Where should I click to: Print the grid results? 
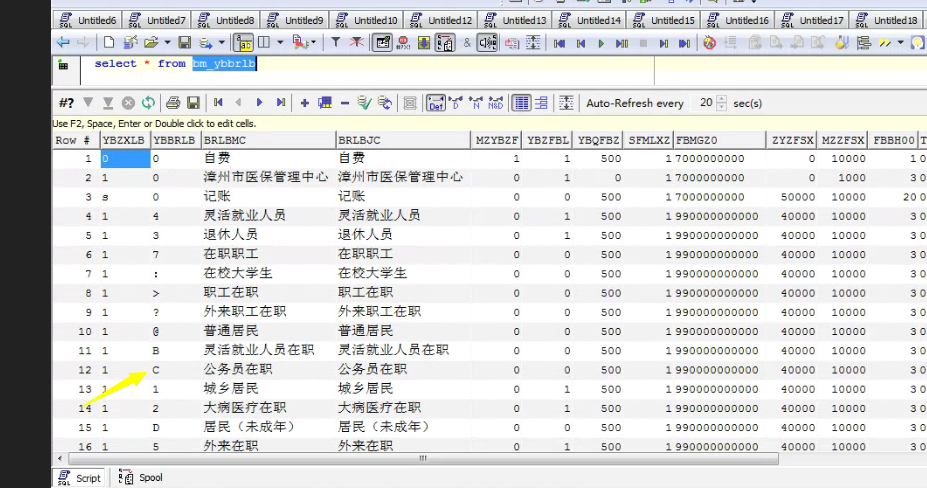[173, 103]
